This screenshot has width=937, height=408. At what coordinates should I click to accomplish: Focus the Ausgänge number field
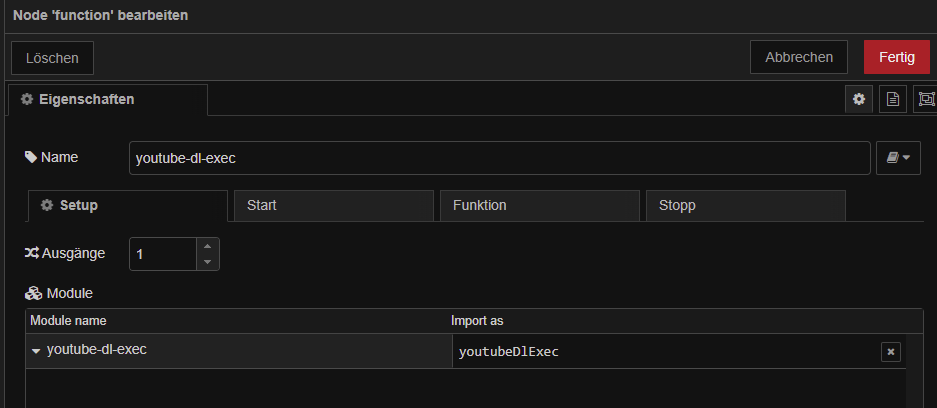pos(163,254)
